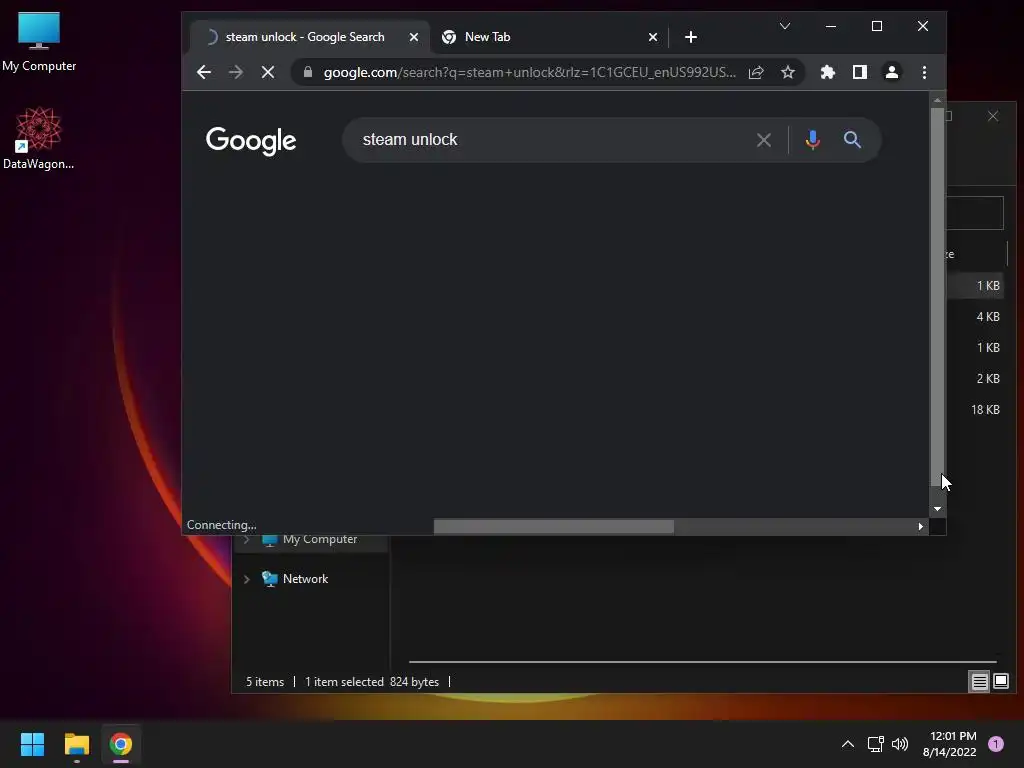Click the Google search magnifier
This screenshot has height=768, width=1024.
click(852, 140)
